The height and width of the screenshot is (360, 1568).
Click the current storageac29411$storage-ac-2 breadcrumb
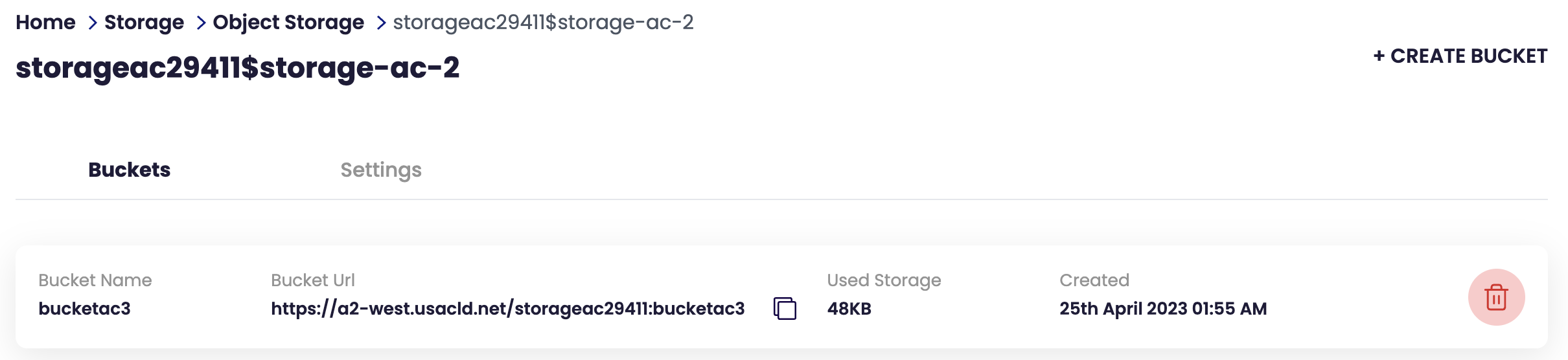[543, 23]
